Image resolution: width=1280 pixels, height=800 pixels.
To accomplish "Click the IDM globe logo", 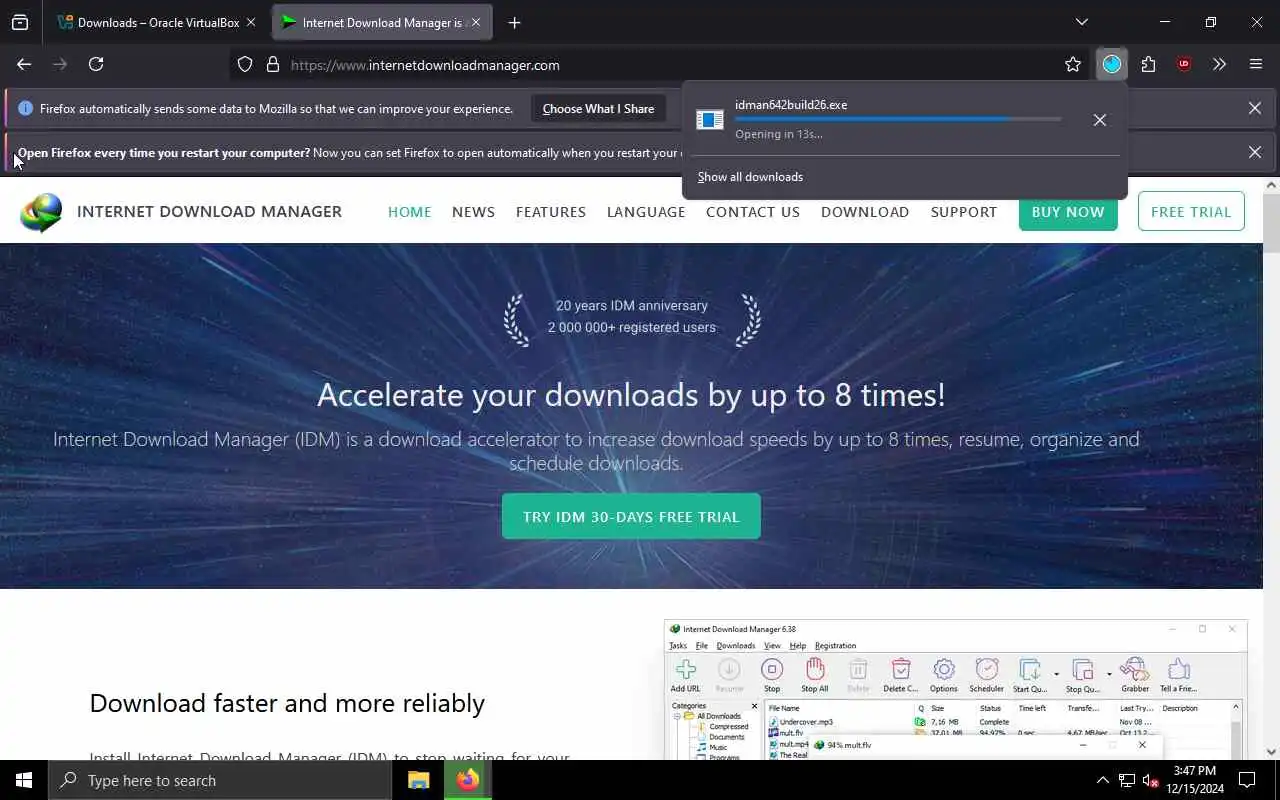I will [x=41, y=212].
